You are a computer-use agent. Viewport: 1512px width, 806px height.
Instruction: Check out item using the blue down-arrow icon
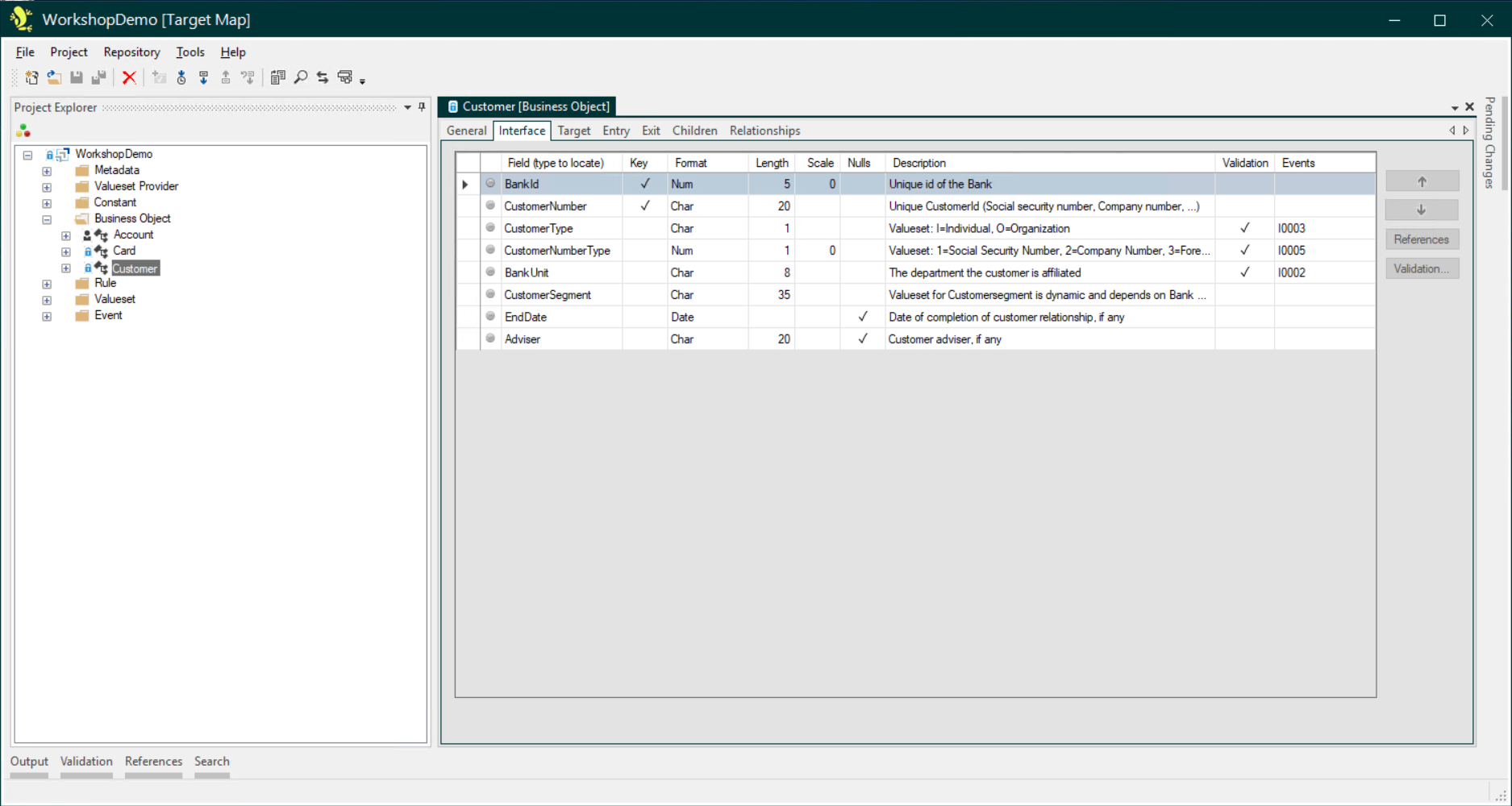click(203, 77)
